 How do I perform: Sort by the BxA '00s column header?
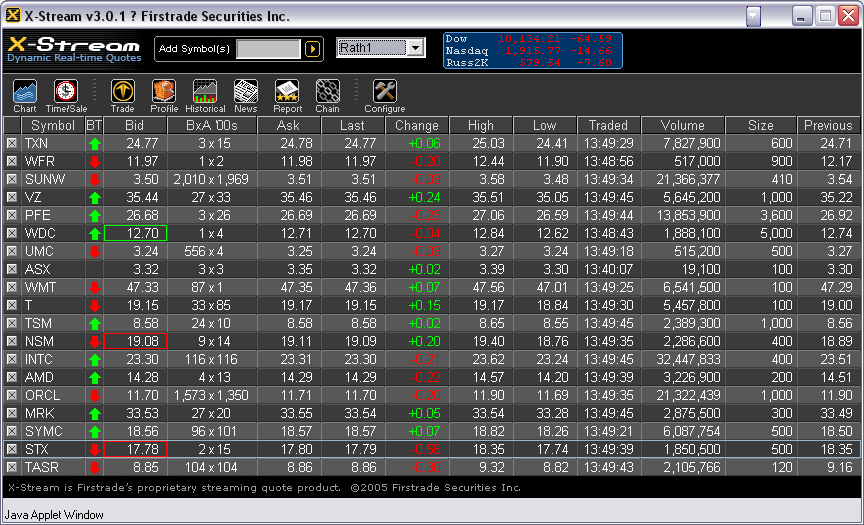pos(212,126)
